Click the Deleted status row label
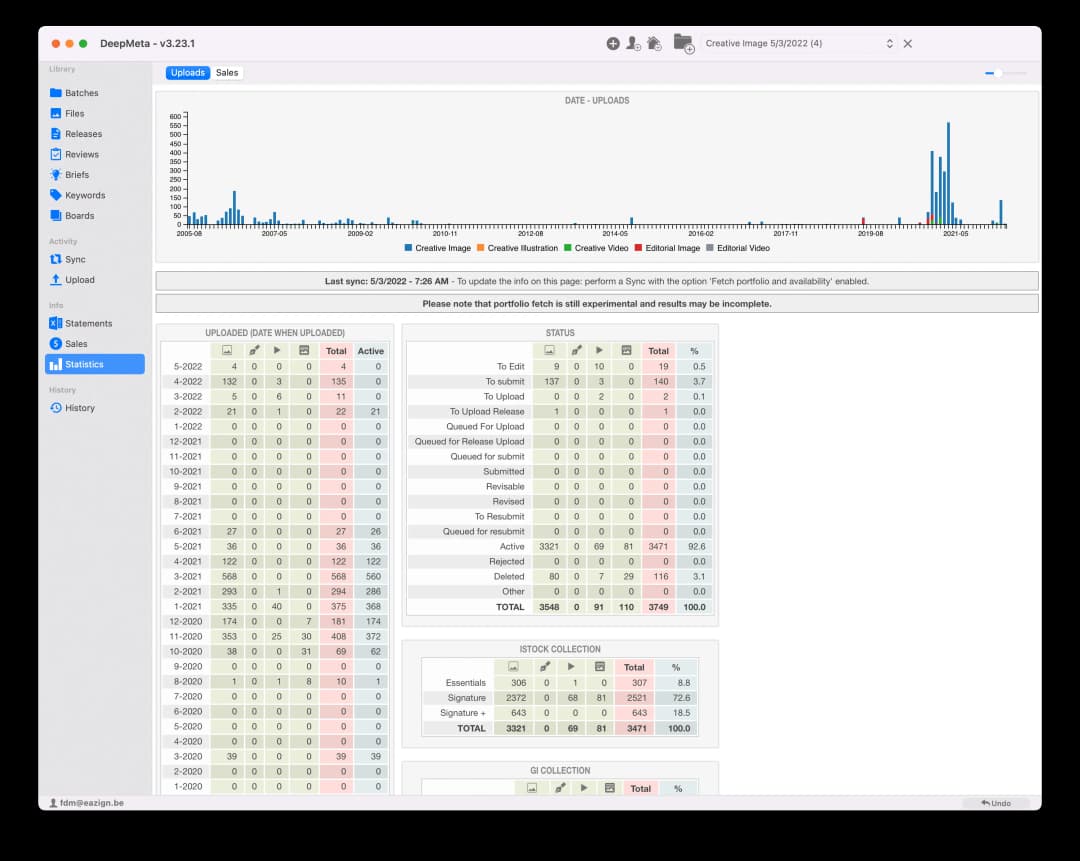This screenshot has width=1080, height=861. (509, 577)
